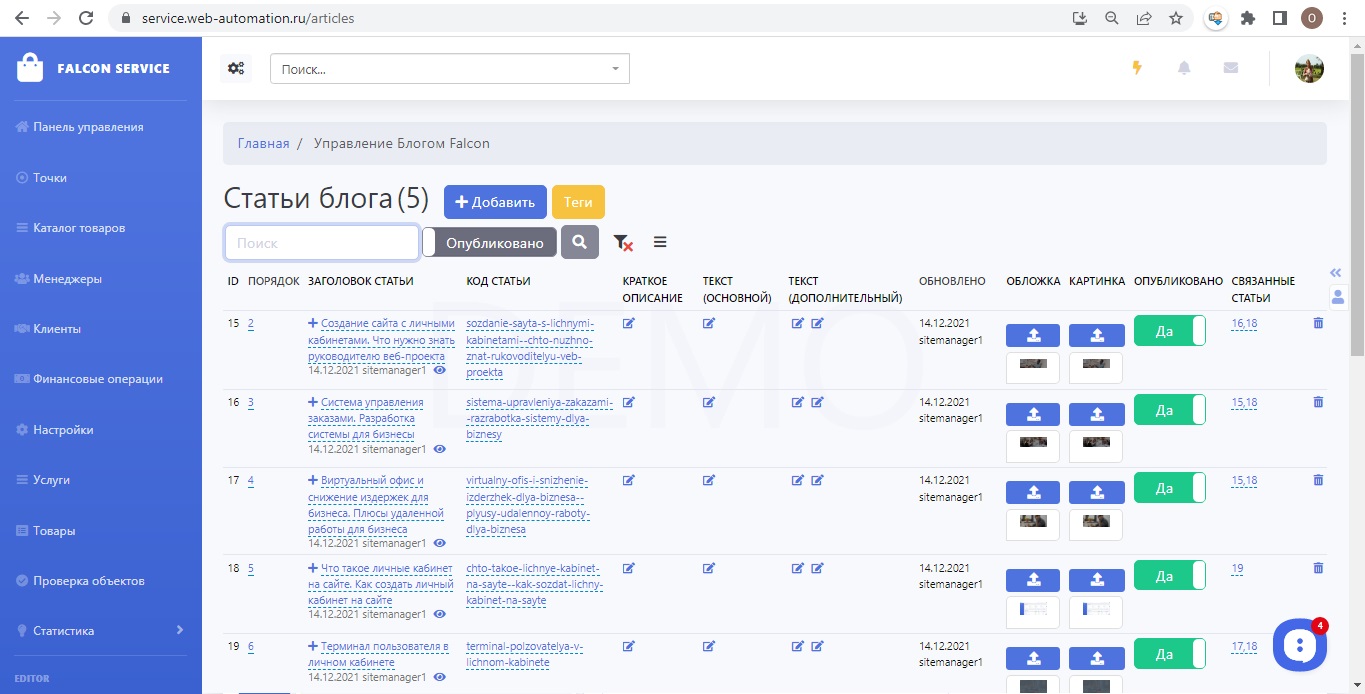The height and width of the screenshot is (694, 1365).
Task: Toggle published status Да for article 15
Action: click(x=1169, y=331)
